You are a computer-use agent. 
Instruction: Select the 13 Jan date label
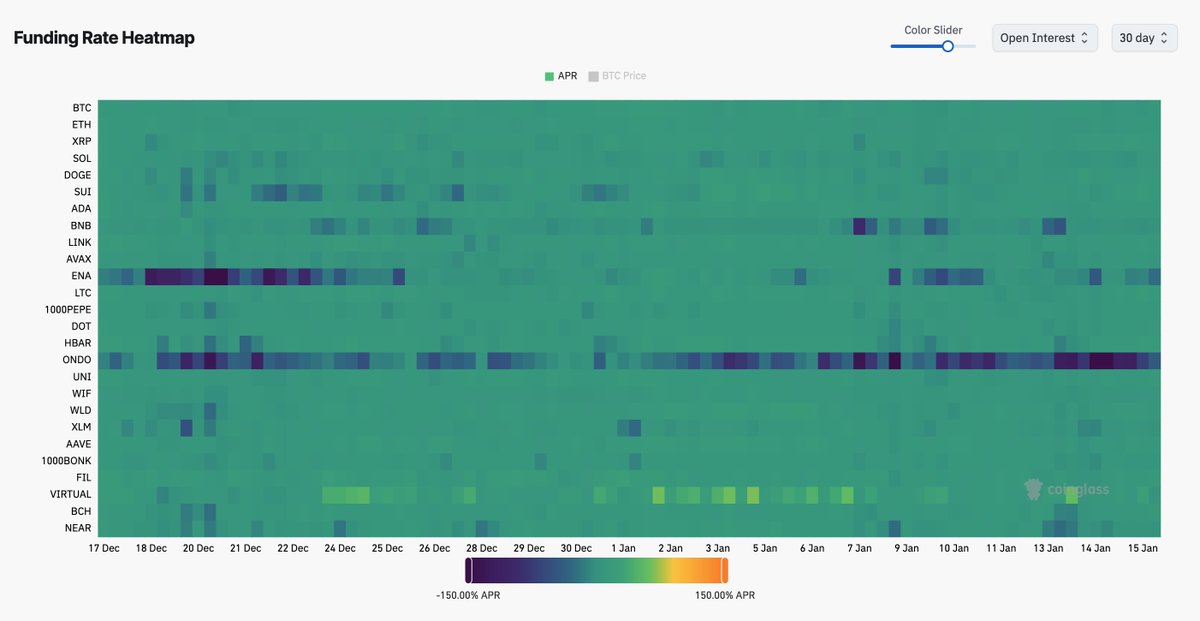click(1048, 548)
